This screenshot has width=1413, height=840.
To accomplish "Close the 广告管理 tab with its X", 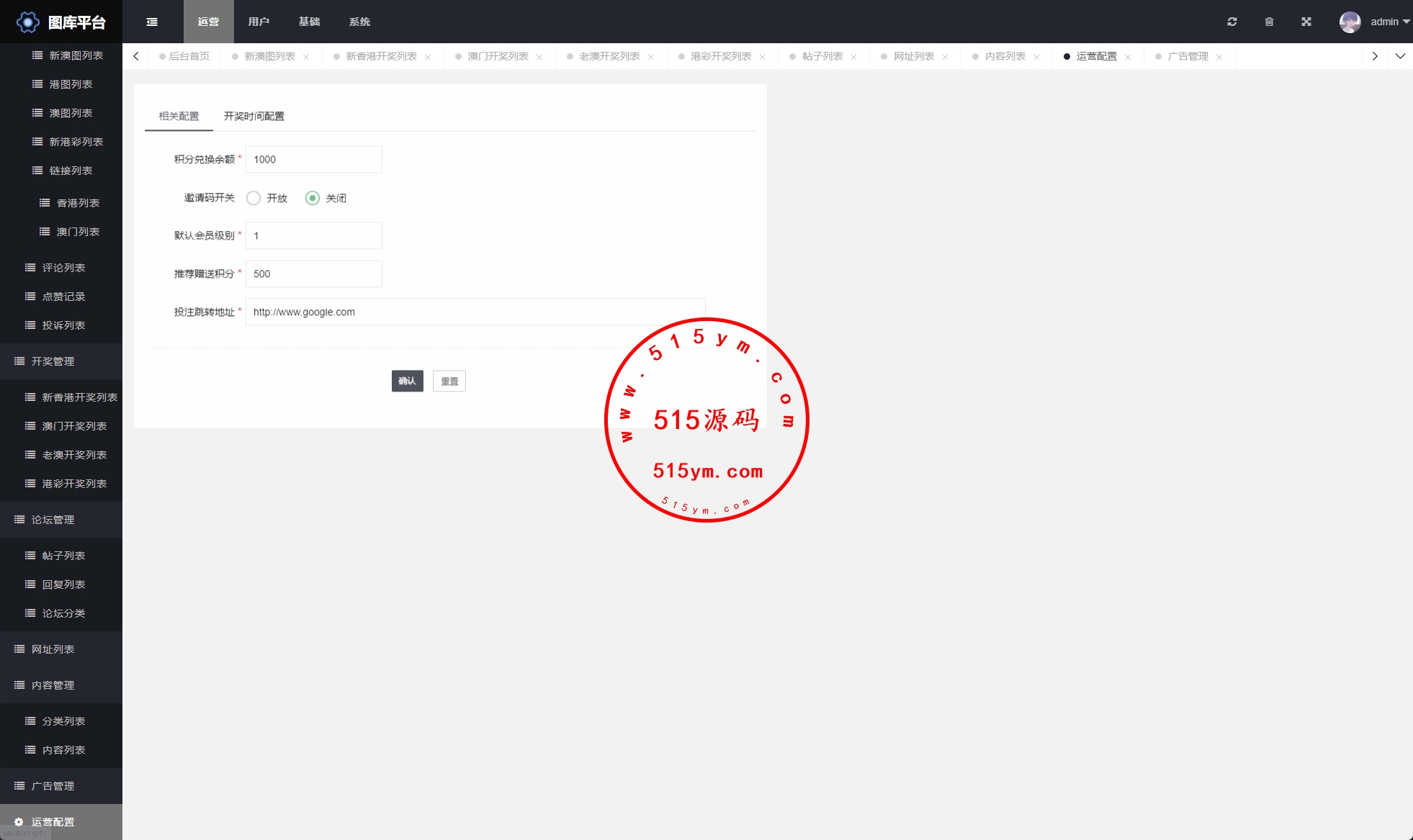I will click(x=1219, y=57).
